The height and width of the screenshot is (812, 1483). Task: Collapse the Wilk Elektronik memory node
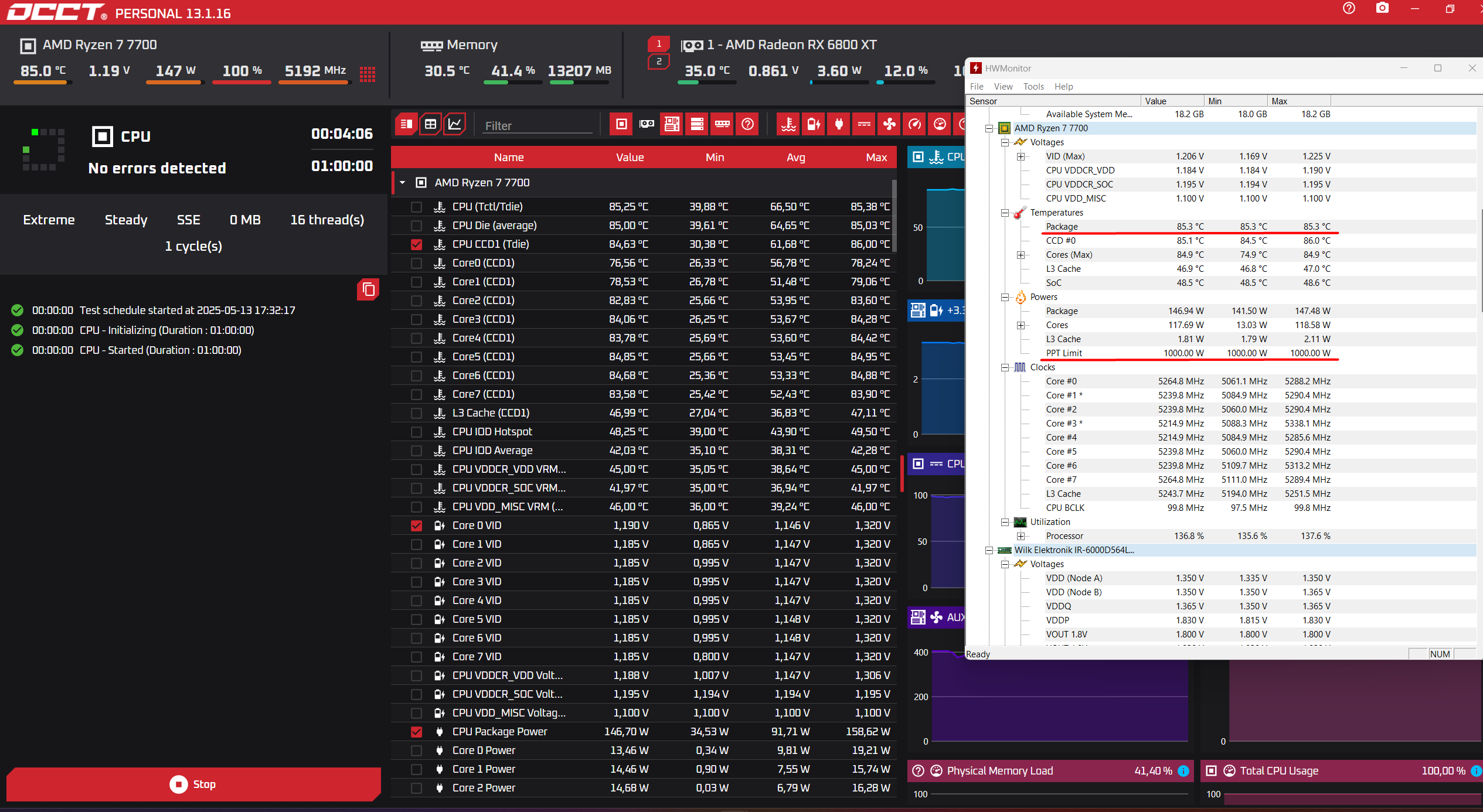point(989,550)
